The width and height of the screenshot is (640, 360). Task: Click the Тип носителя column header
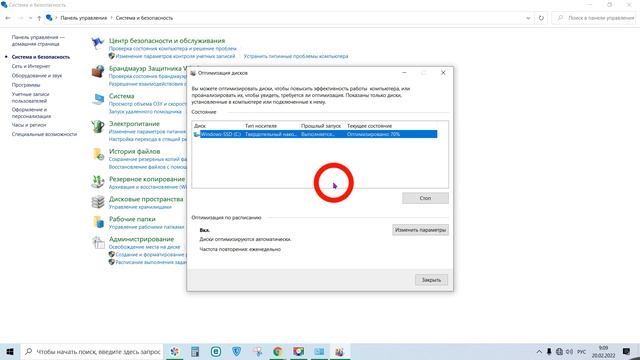point(261,126)
